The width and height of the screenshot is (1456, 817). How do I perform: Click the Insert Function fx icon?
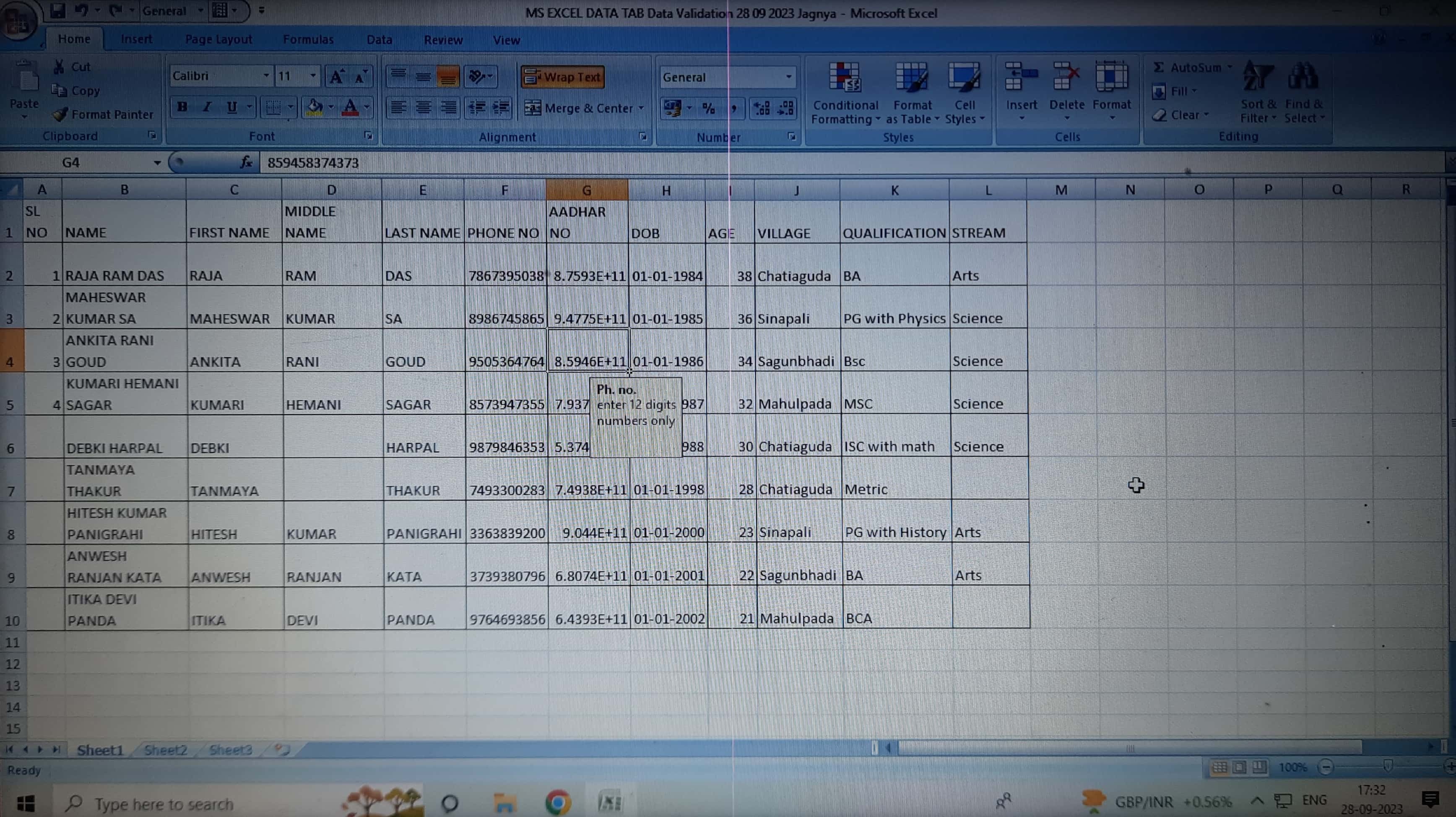pos(246,163)
